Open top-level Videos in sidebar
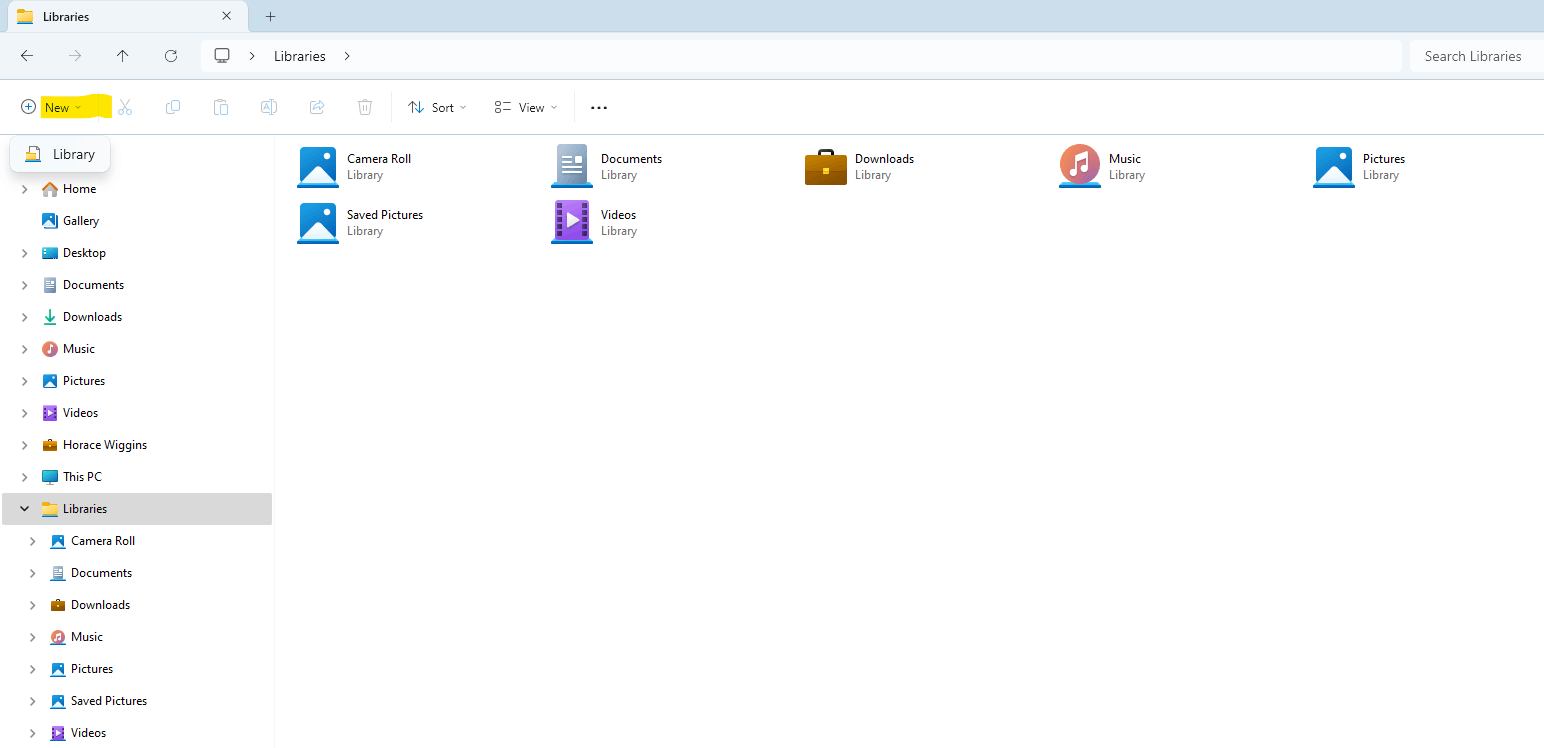Screen dimensions: 1544x748 80,413
